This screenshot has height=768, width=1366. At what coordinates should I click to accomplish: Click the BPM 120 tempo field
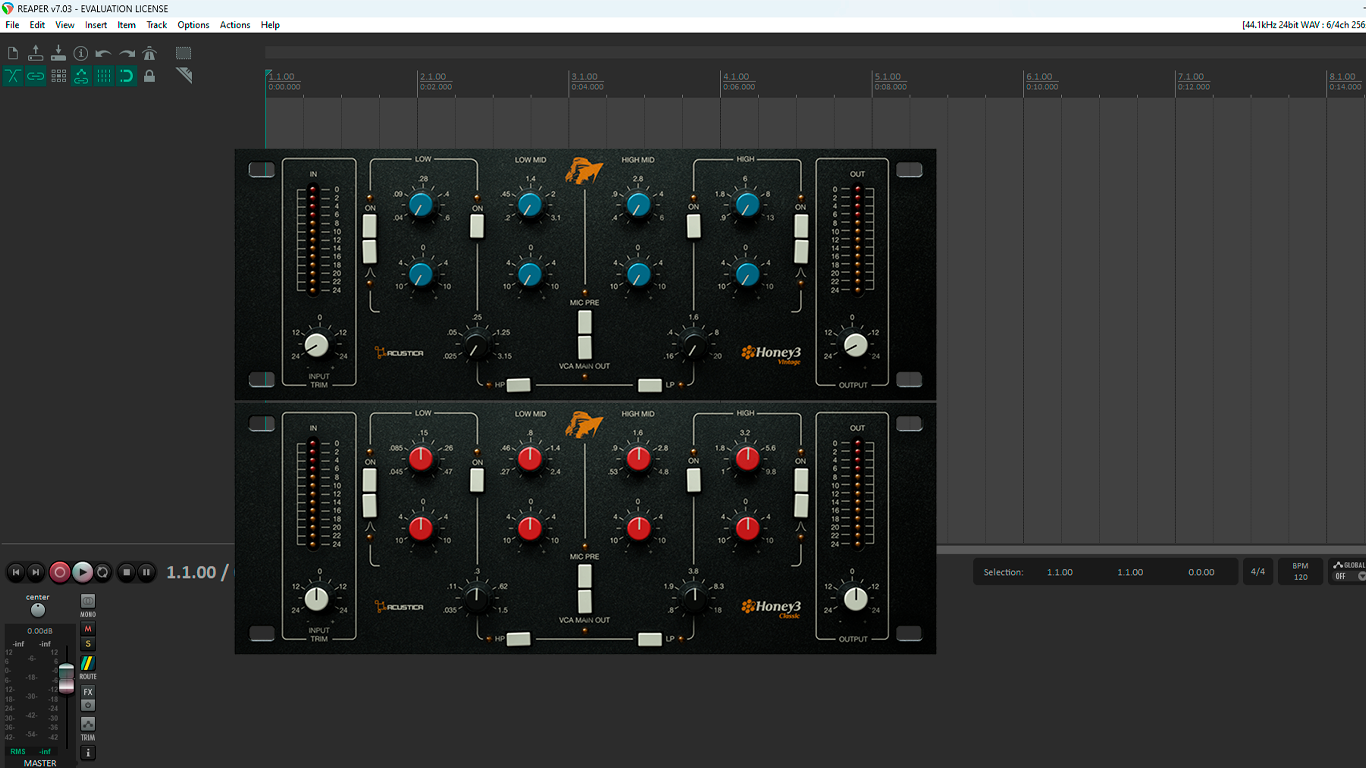pyautogui.click(x=1300, y=572)
